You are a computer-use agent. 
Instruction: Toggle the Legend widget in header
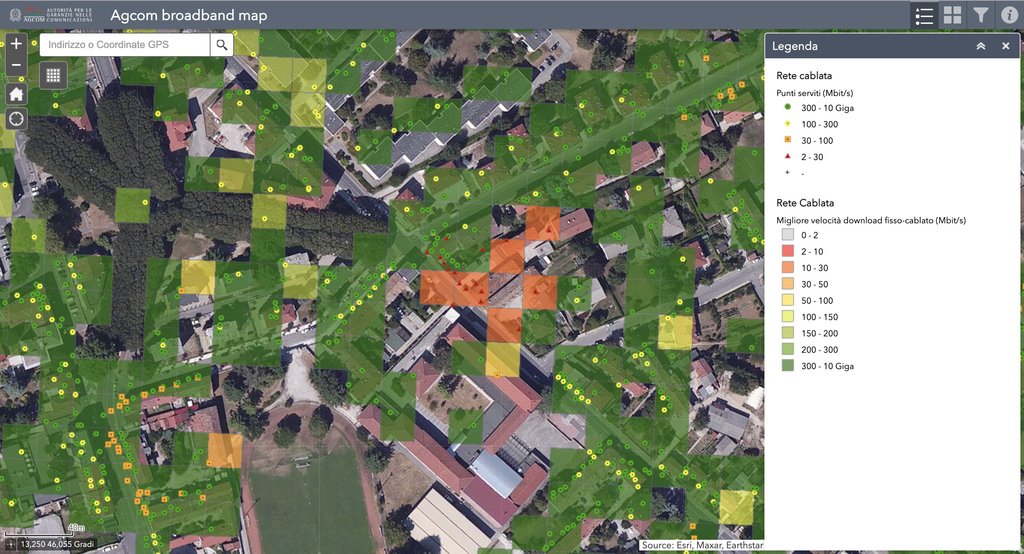pyautogui.click(x=924, y=15)
